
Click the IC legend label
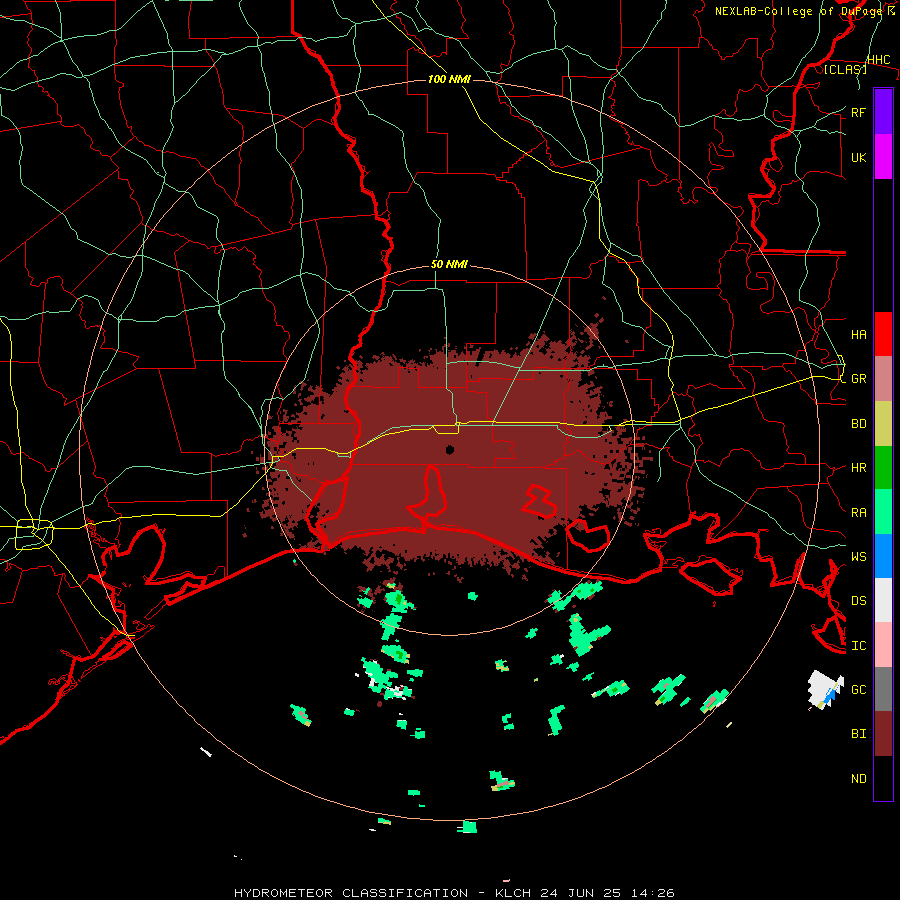click(x=858, y=646)
